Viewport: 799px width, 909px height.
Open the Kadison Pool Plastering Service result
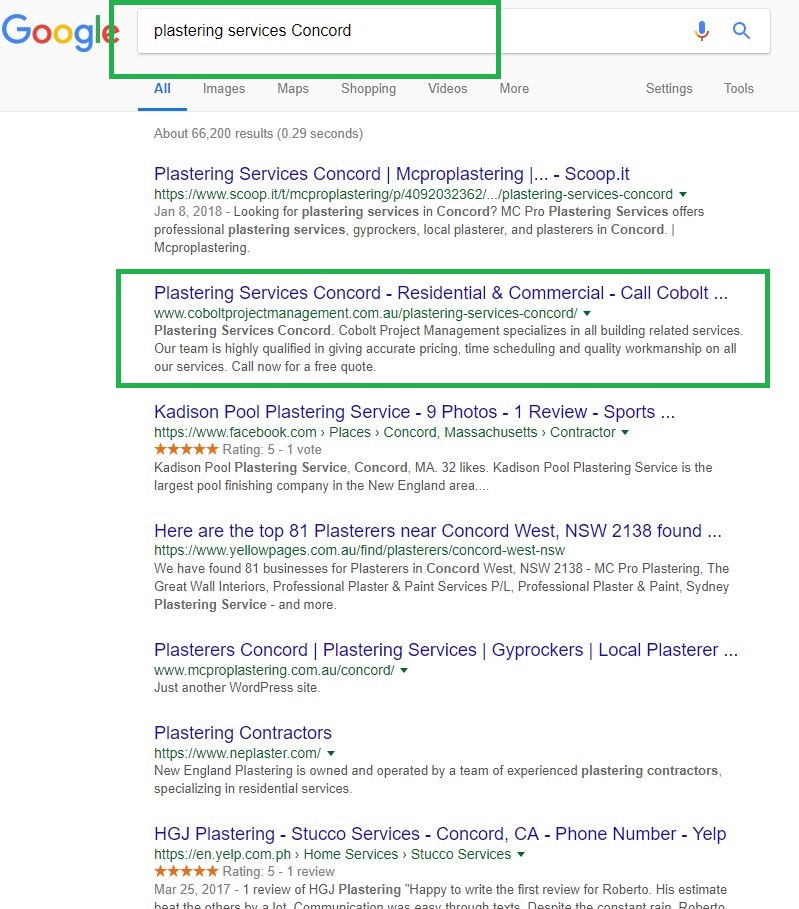(x=414, y=412)
